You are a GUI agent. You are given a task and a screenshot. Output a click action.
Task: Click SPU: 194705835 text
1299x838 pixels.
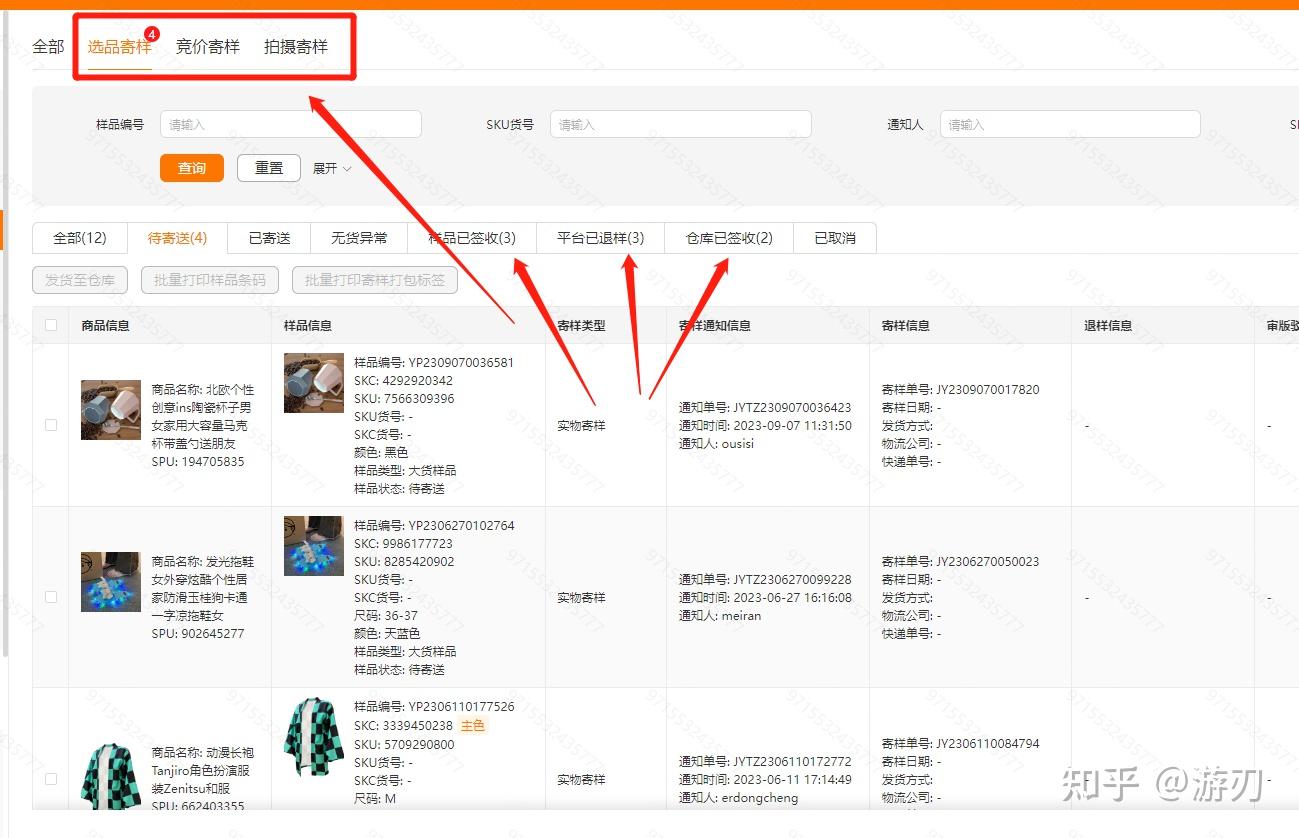click(x=198, y=462)
